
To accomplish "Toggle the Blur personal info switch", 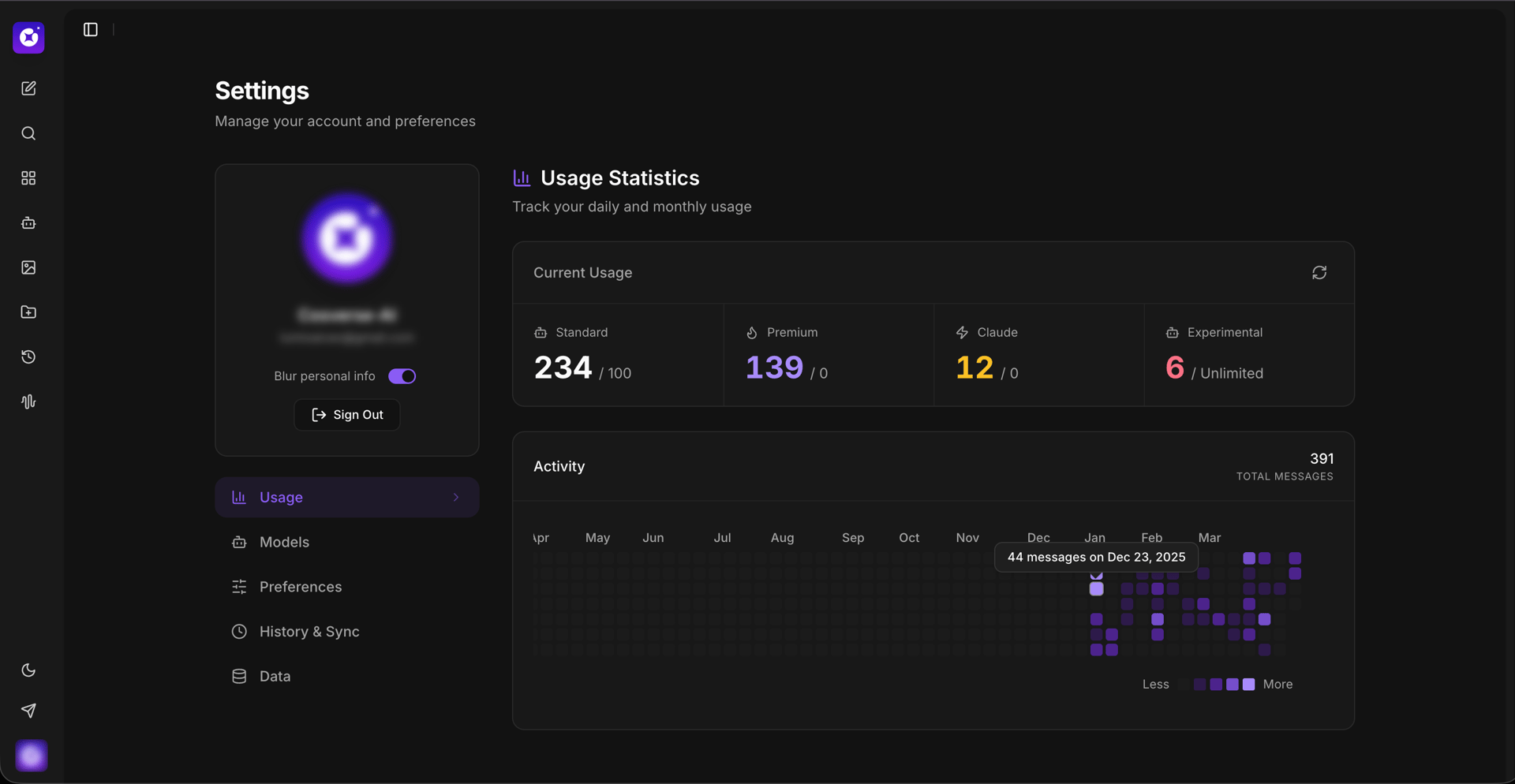I will click(402, 375).
